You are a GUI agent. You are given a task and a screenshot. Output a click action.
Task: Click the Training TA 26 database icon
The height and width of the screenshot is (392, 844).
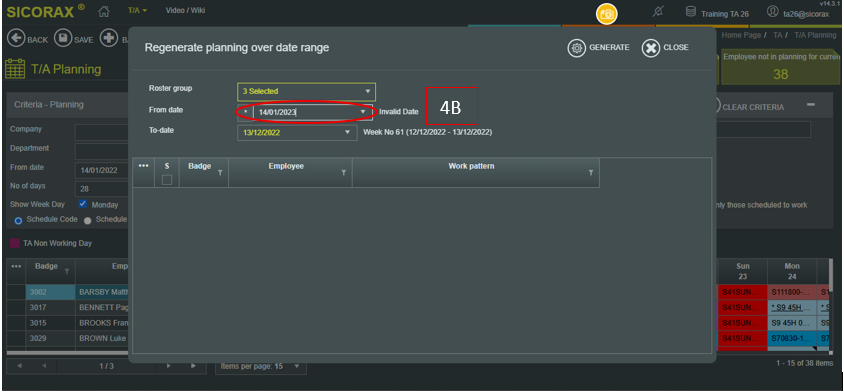690,12
